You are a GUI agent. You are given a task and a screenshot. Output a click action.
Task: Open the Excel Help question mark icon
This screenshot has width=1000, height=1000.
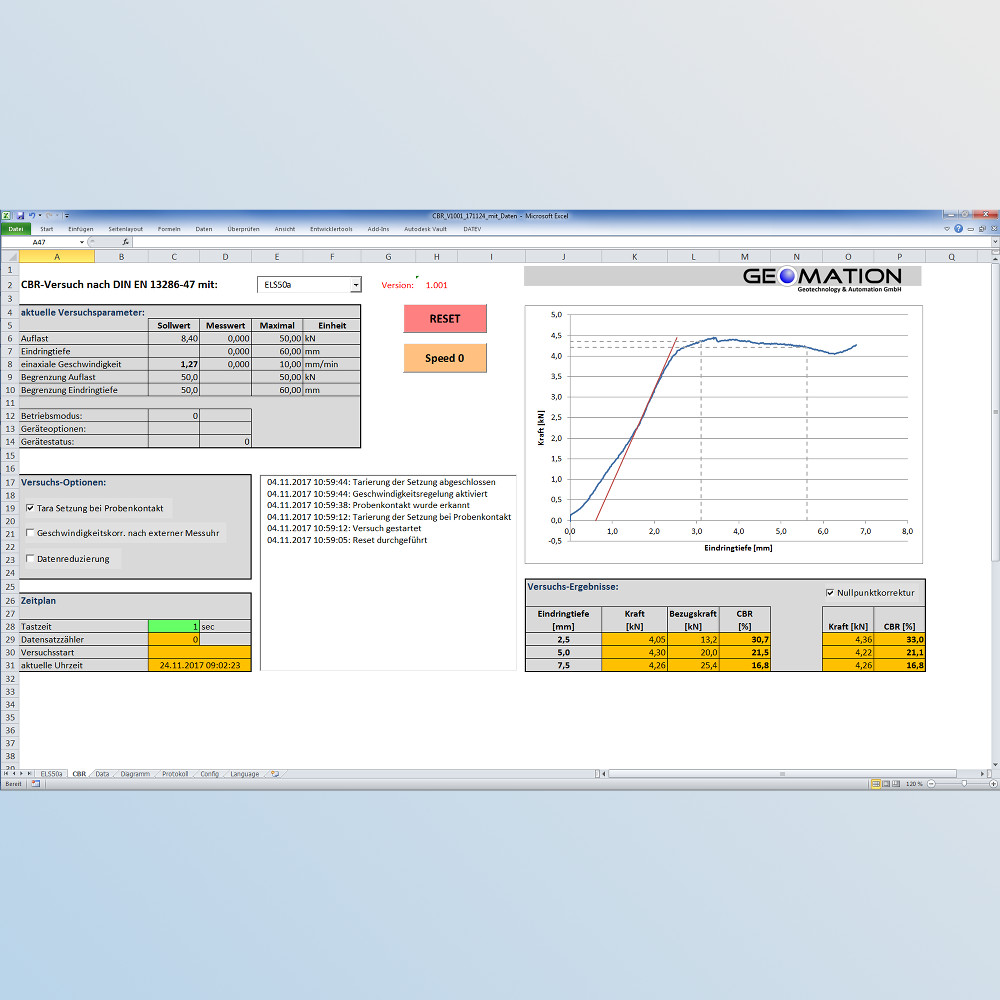(959, 228)
